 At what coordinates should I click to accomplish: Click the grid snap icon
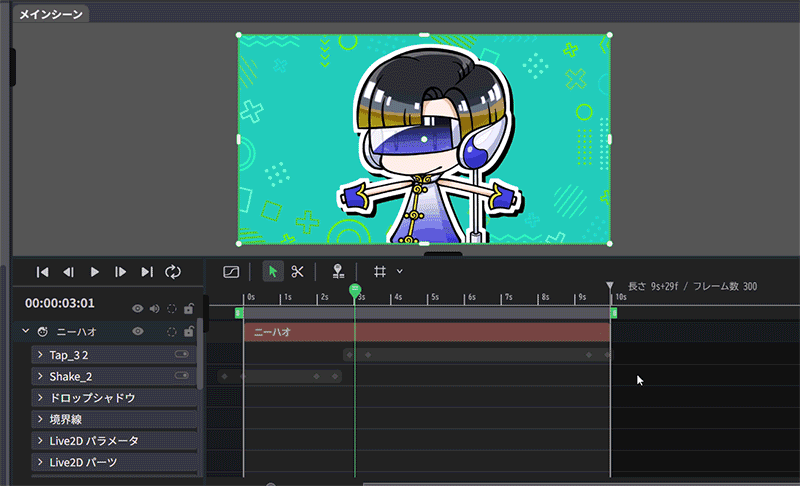(380, 272)
